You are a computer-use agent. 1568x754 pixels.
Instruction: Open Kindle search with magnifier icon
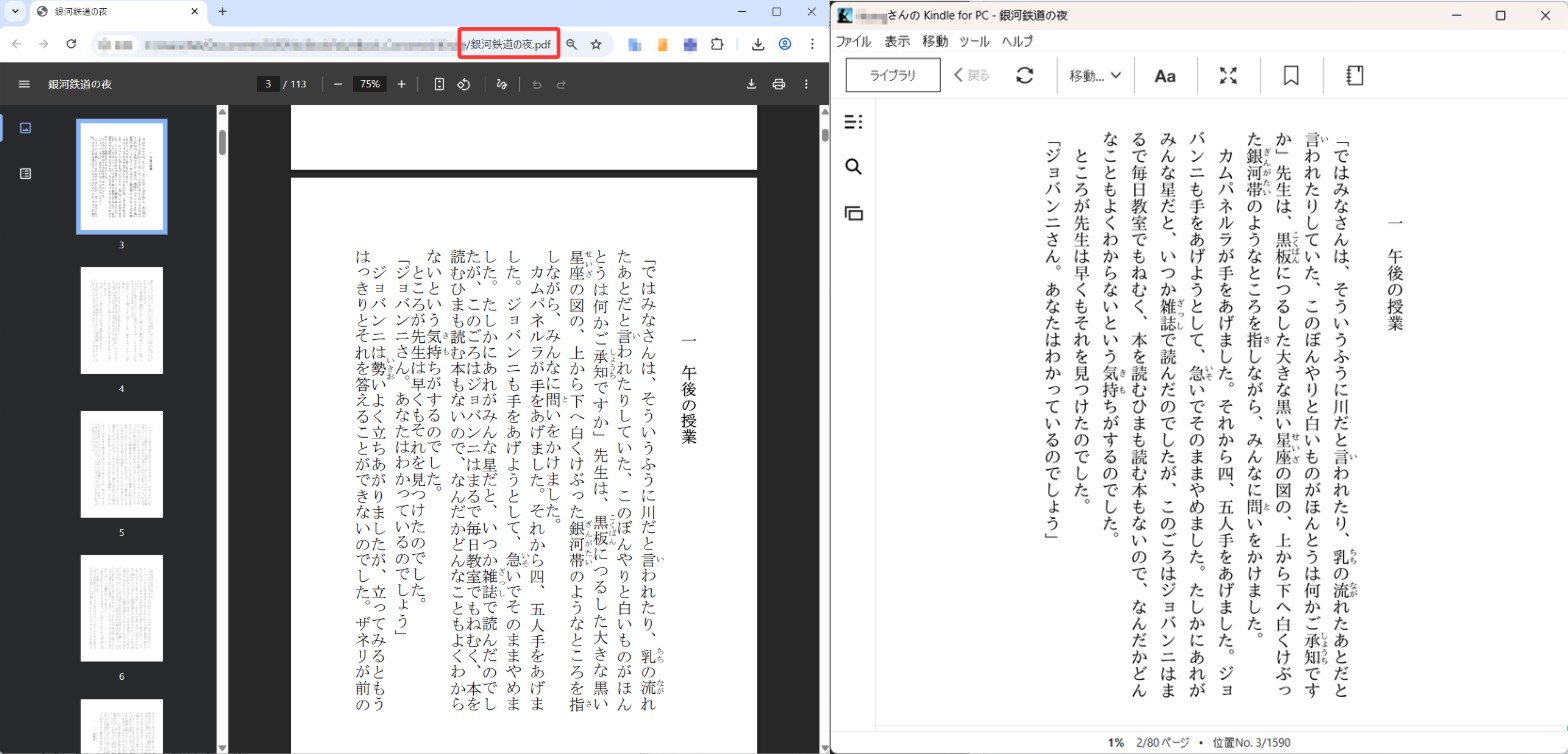coord(853,167)
